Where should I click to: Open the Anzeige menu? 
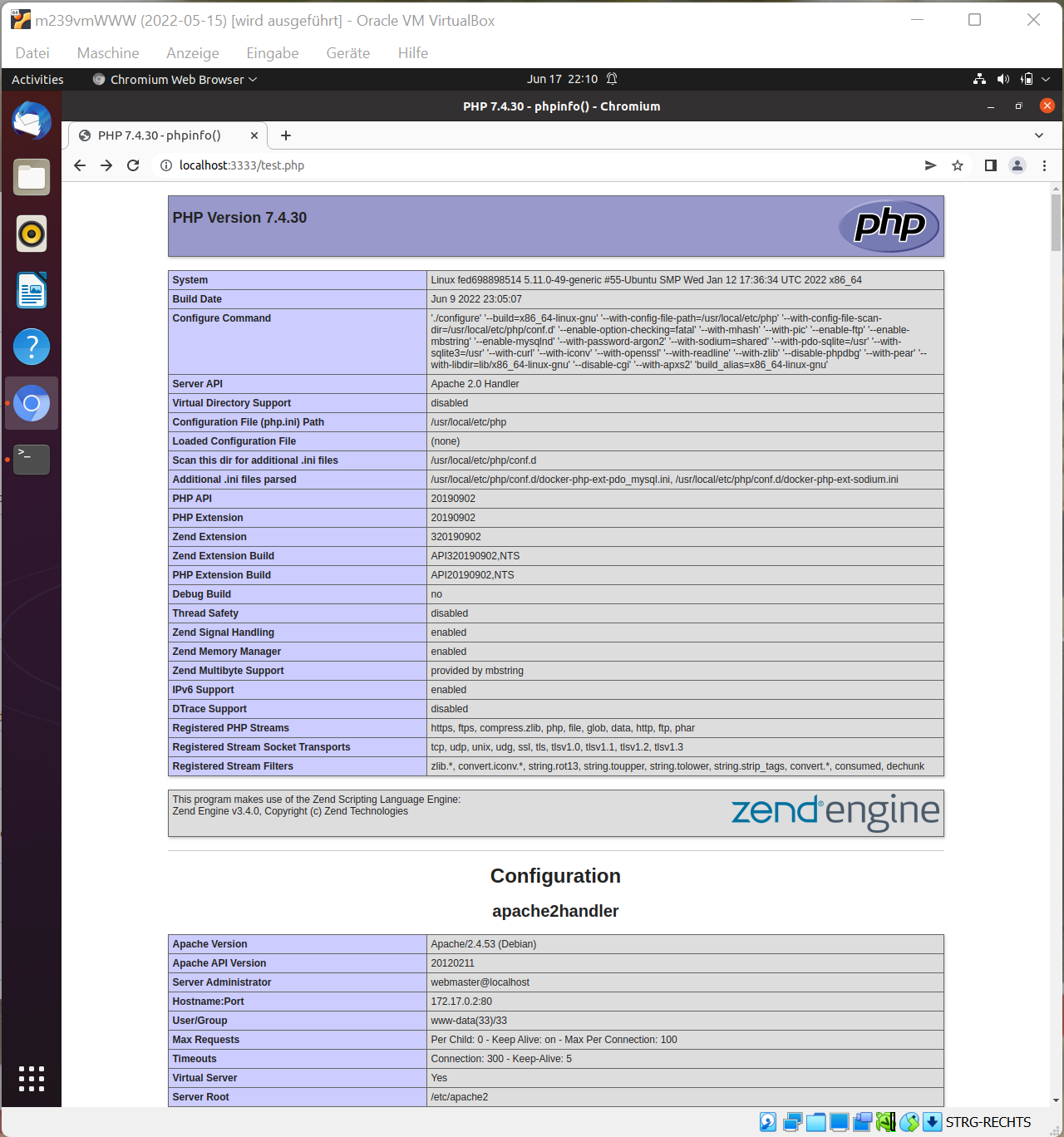[x=193, y=53]
